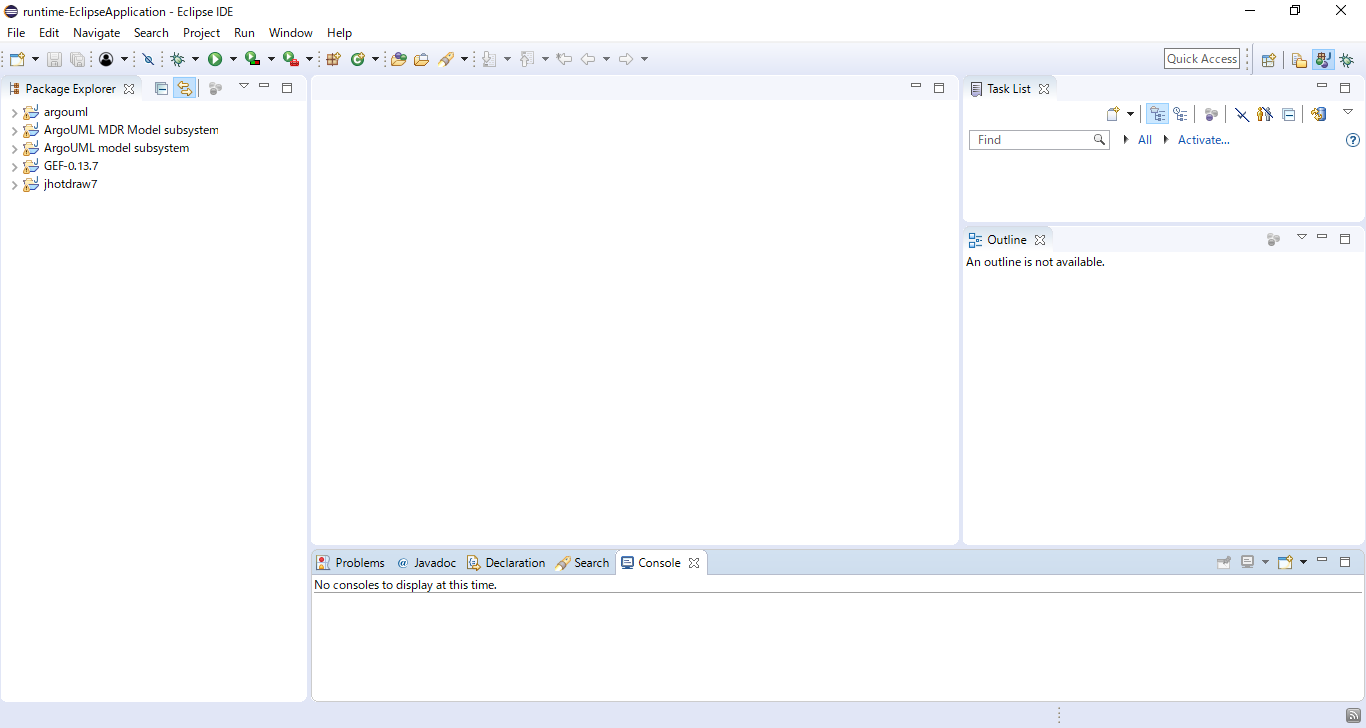Screen dimensions: 1366x728
Task: Click Synchronize Changed icon in Task List
Action: [1319, 114]
